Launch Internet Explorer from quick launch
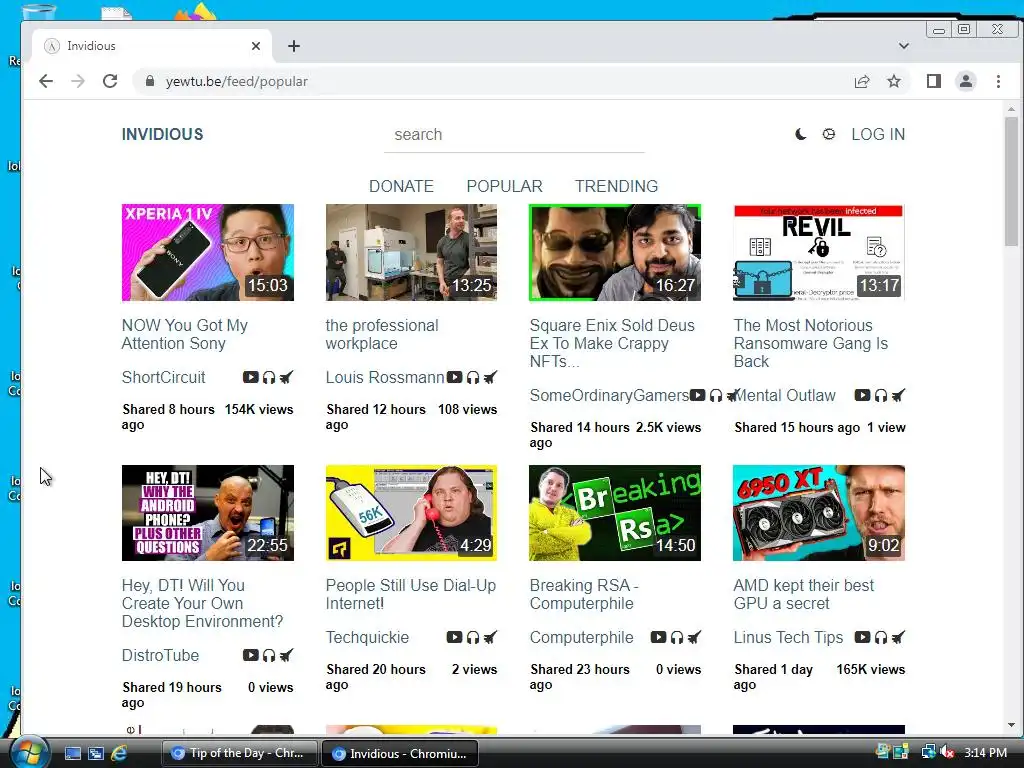 119,753
